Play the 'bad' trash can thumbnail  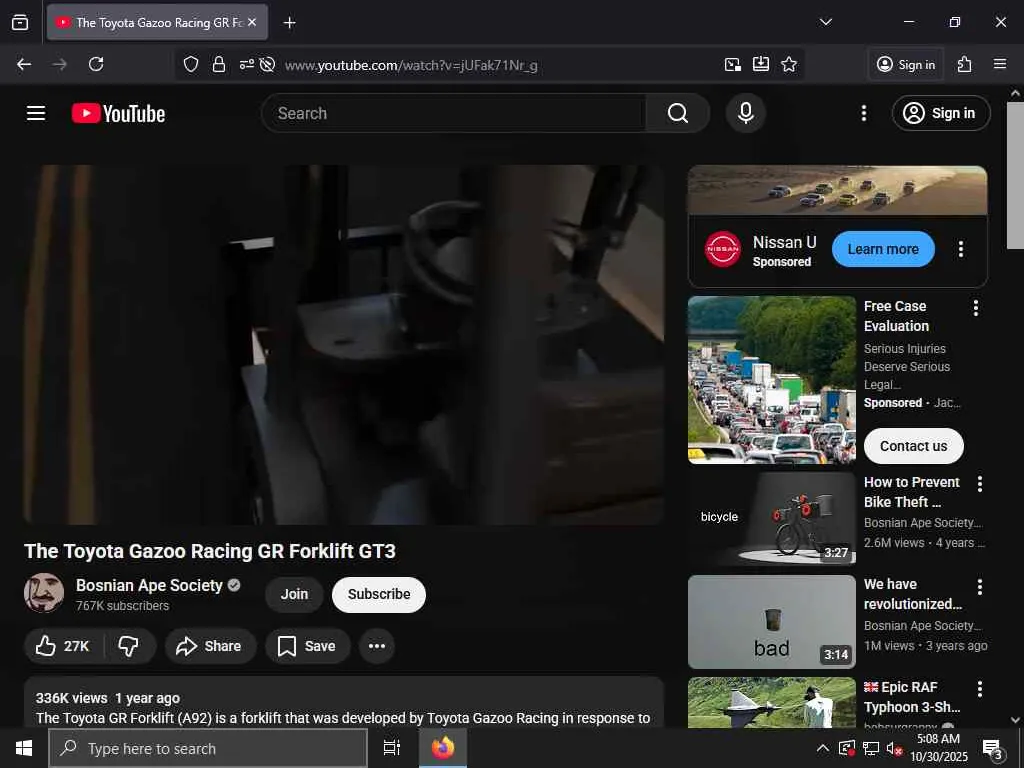(771, 622)
